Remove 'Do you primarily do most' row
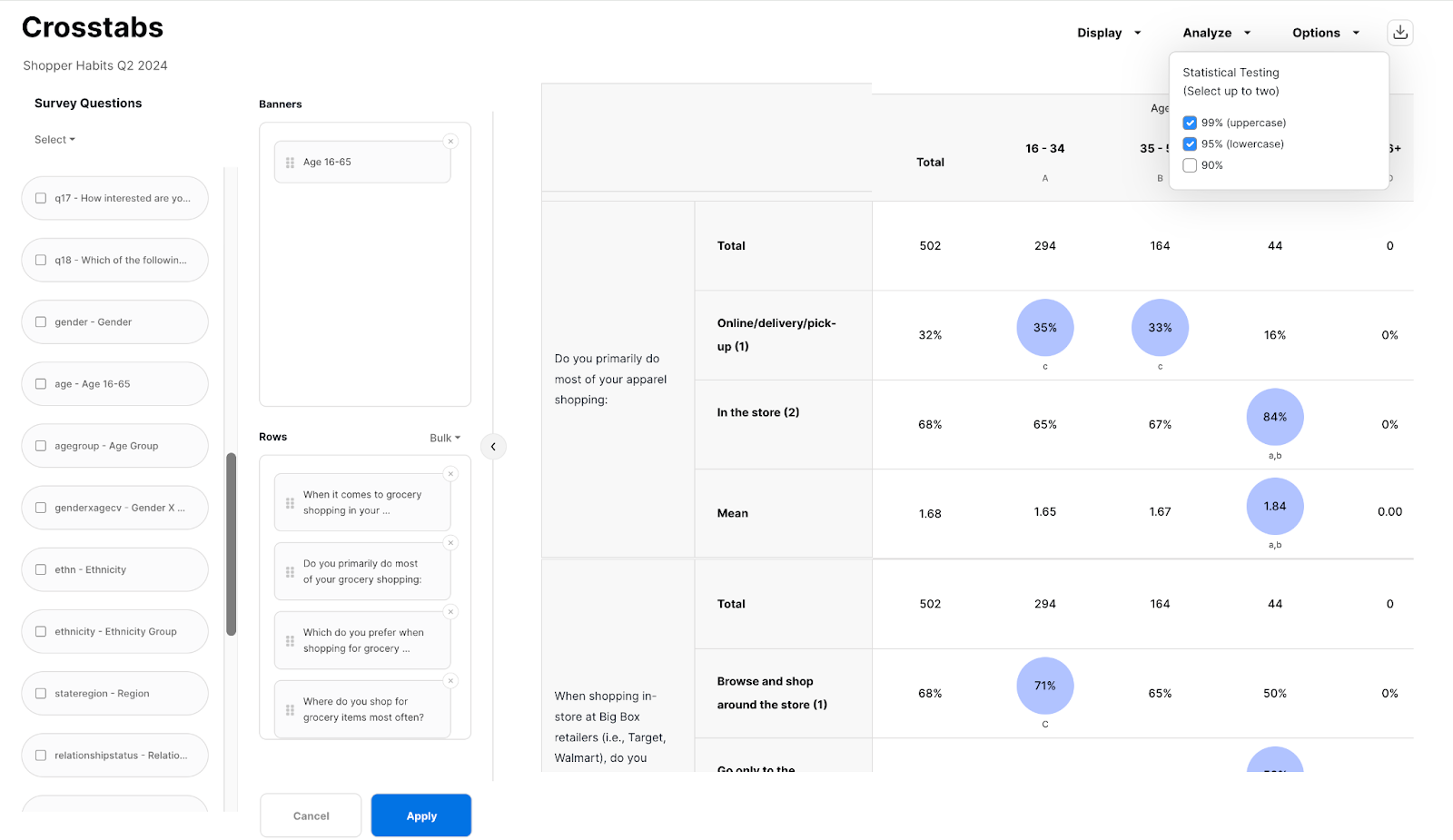Viewport: 1453px width, 840px height. tap(450, 543)
